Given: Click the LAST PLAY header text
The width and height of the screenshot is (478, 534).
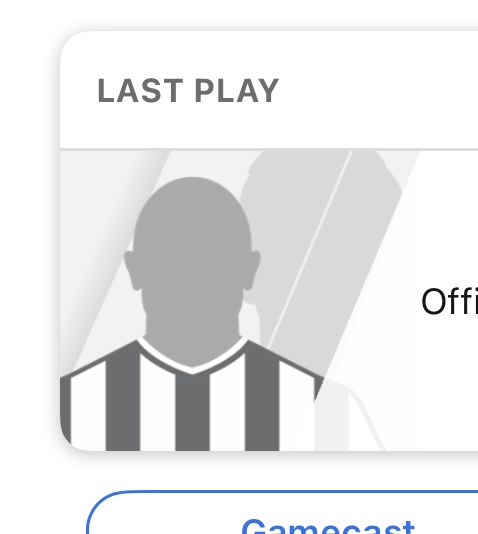Looking at the screenshot, I should 188,91.
